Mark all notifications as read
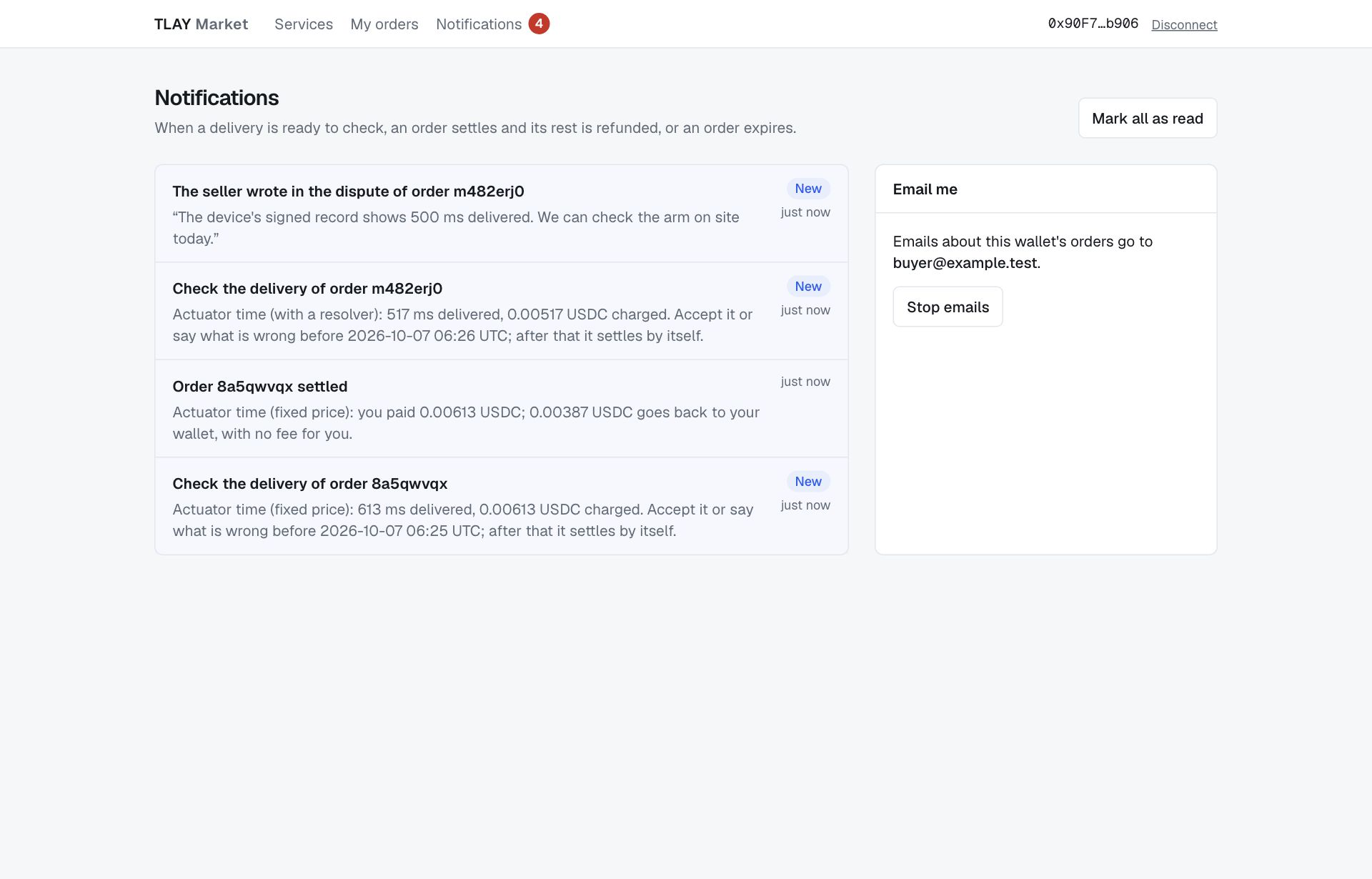1372x879 pixels. click(x=1147, y=118)
